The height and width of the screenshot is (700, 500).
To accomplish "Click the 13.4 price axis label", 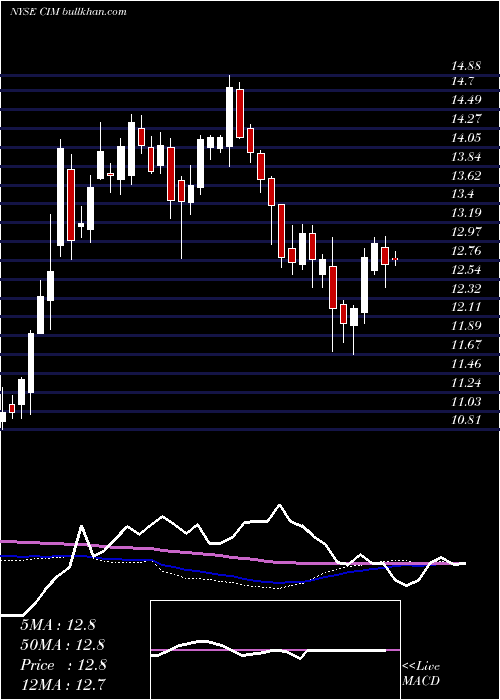I will pyautogui.click(x=462, y=194).
